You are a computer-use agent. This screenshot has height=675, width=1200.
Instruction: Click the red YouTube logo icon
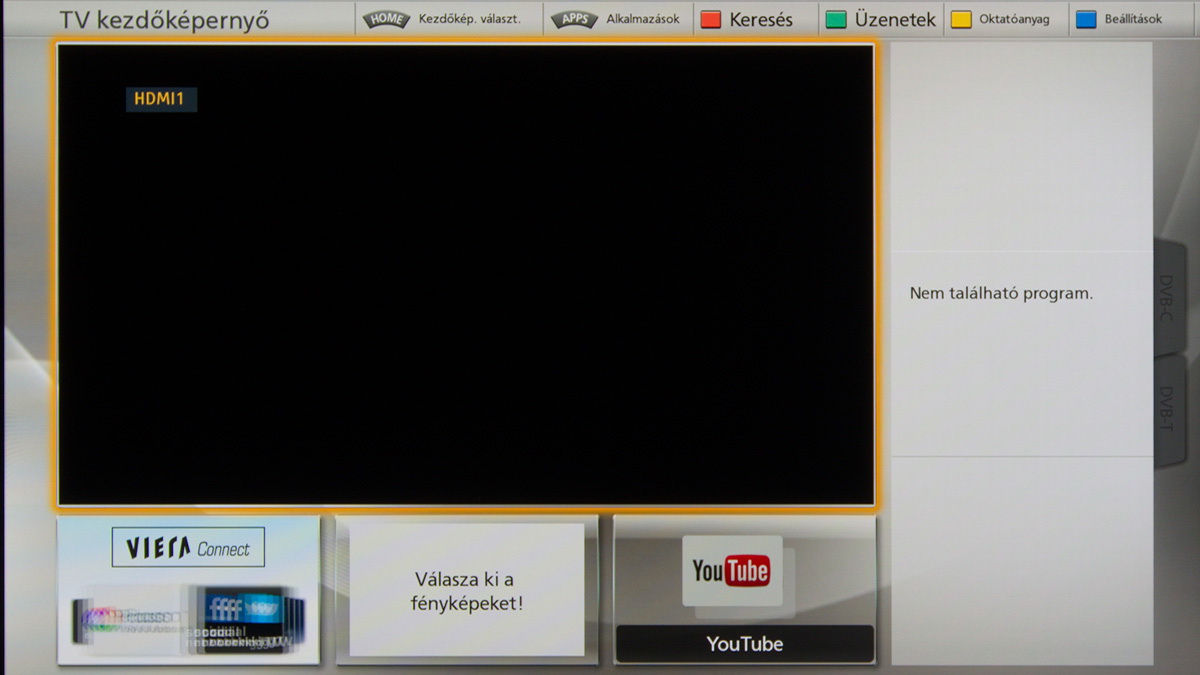click(731, 570)
